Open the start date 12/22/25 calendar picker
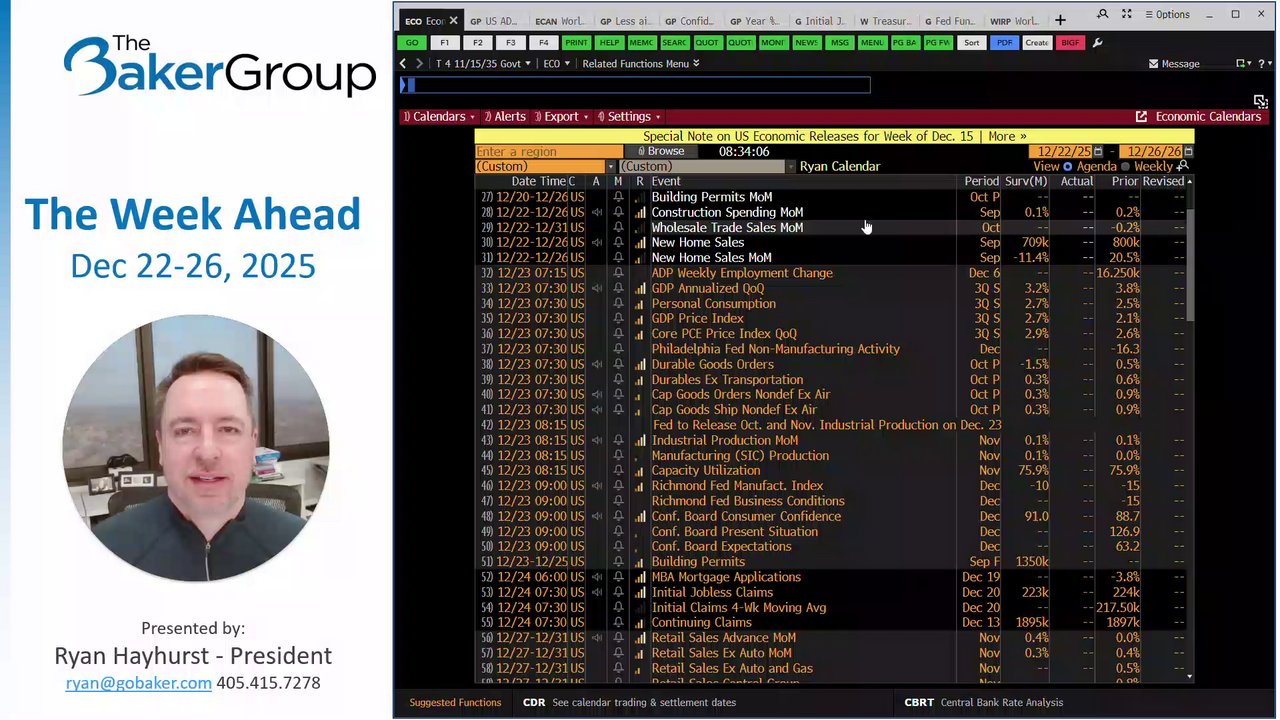 tap(1098, 152)
